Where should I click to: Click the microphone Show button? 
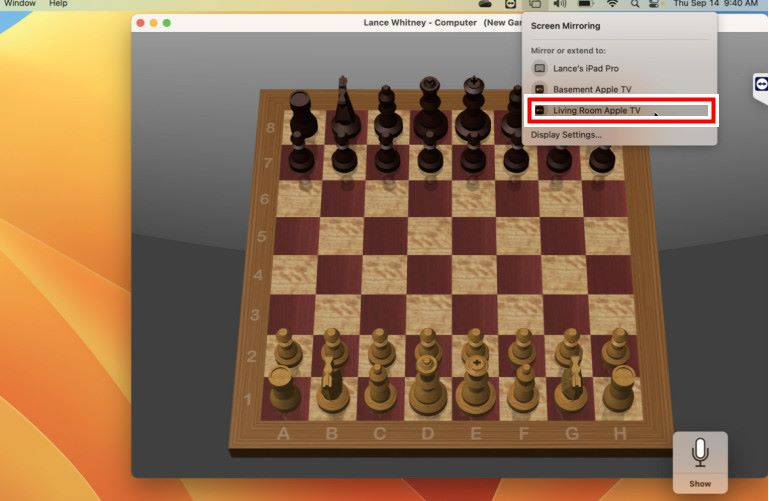pos(700,462)
